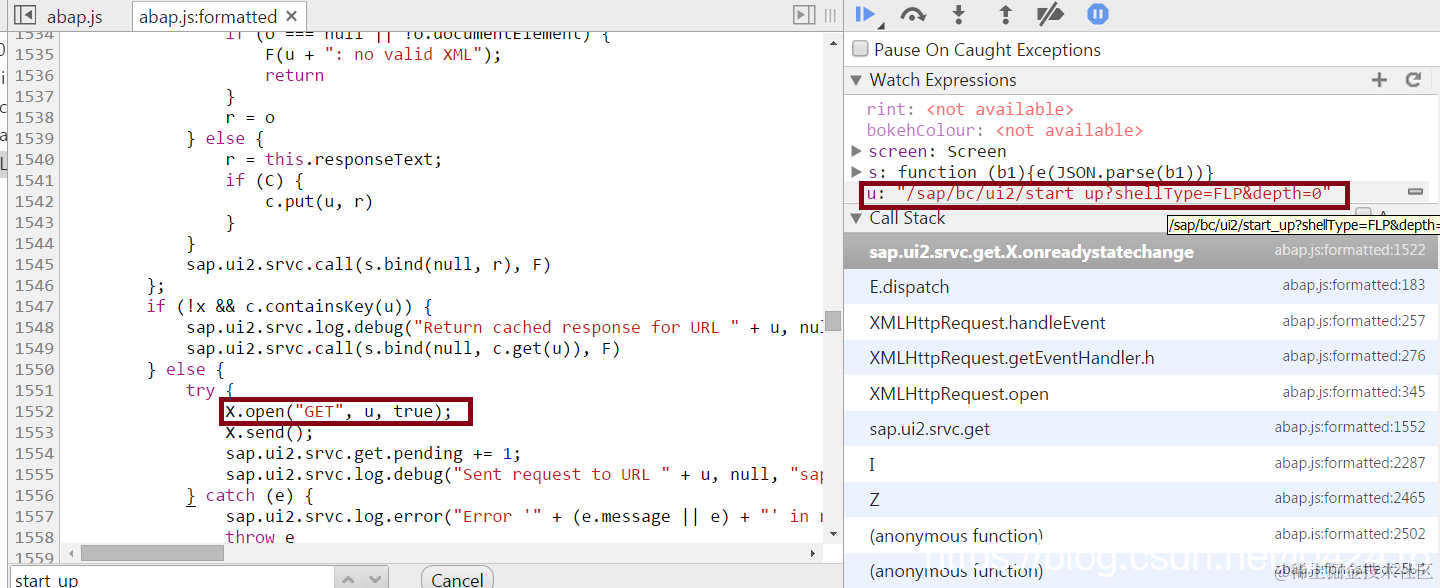1440x588 pixels.
Task: Remove the u watch expression
Action: [x=1415, y=191]
